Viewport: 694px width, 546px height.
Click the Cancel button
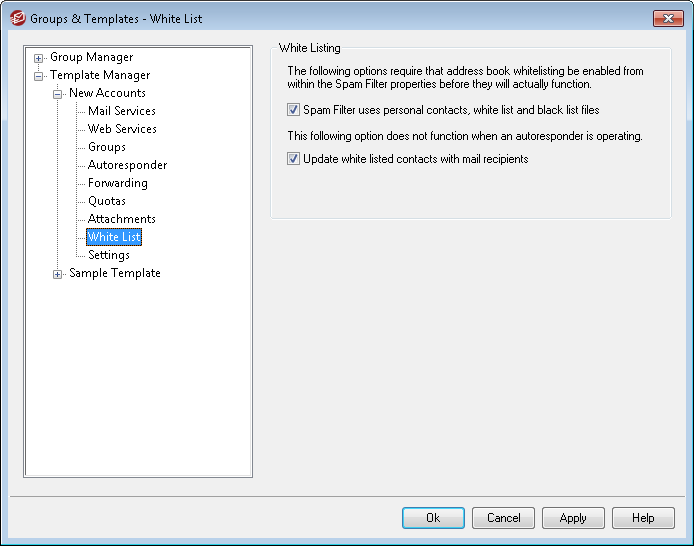point(503,518)
